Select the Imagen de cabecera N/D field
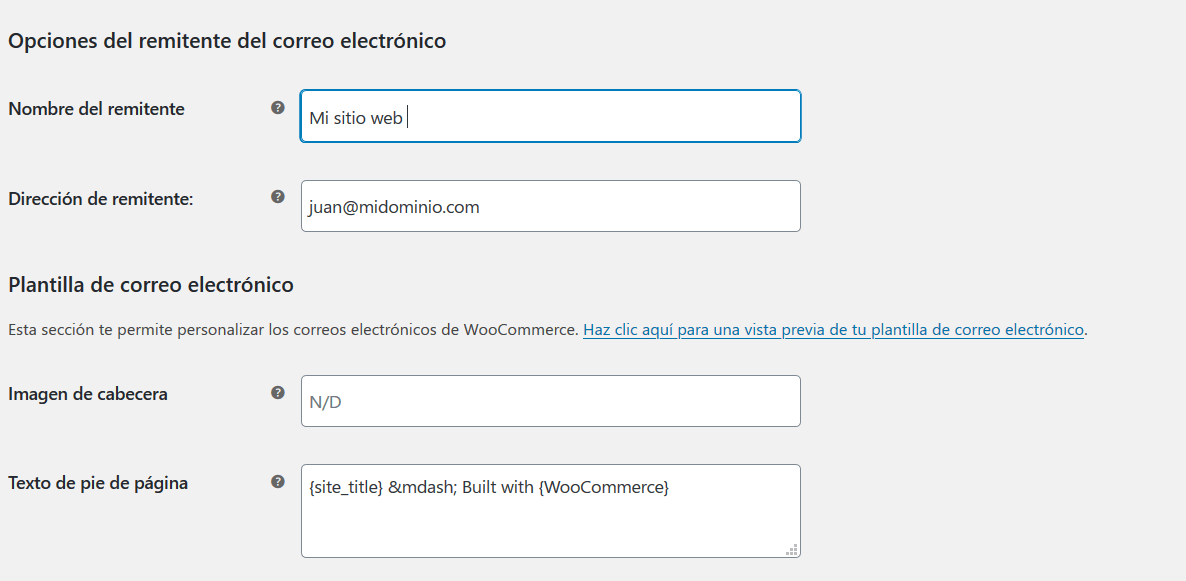The height and width of the screenshot is (581, 1186). [x=551, y=401]
